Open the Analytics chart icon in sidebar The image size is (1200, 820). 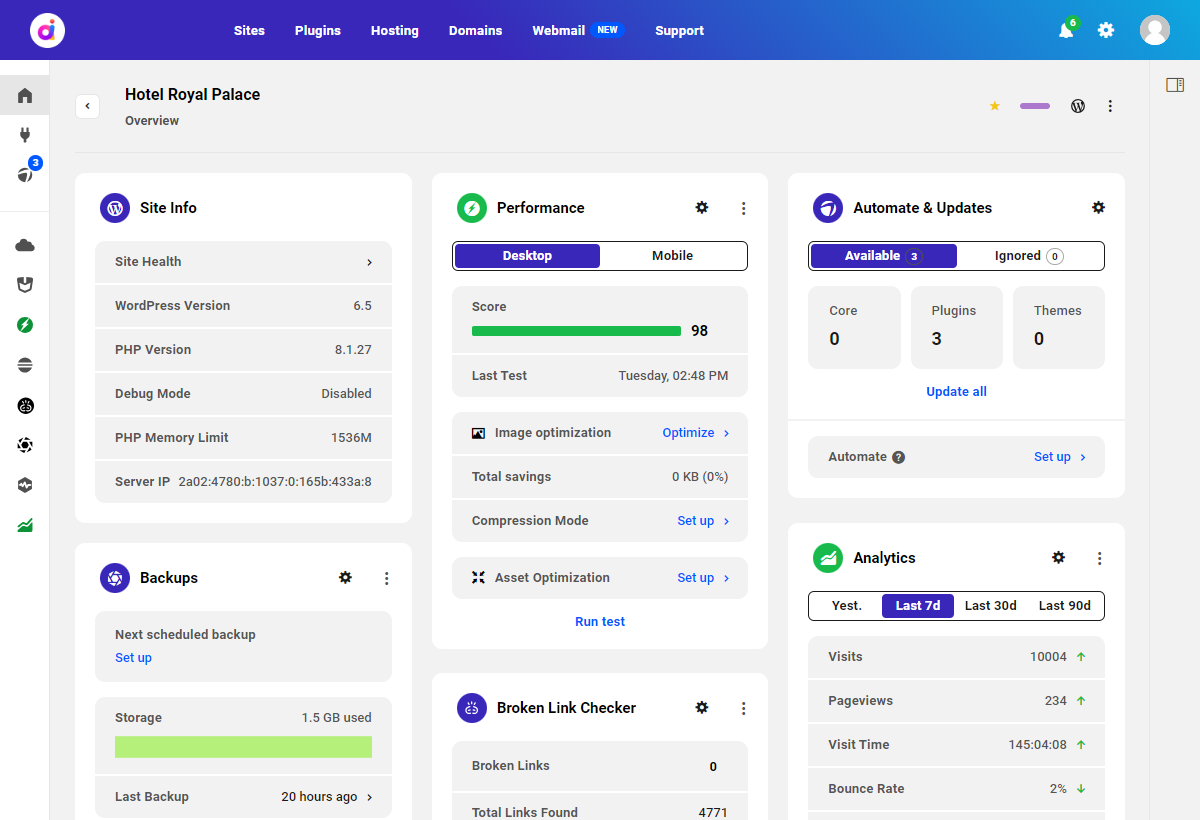tap(25, 524)
